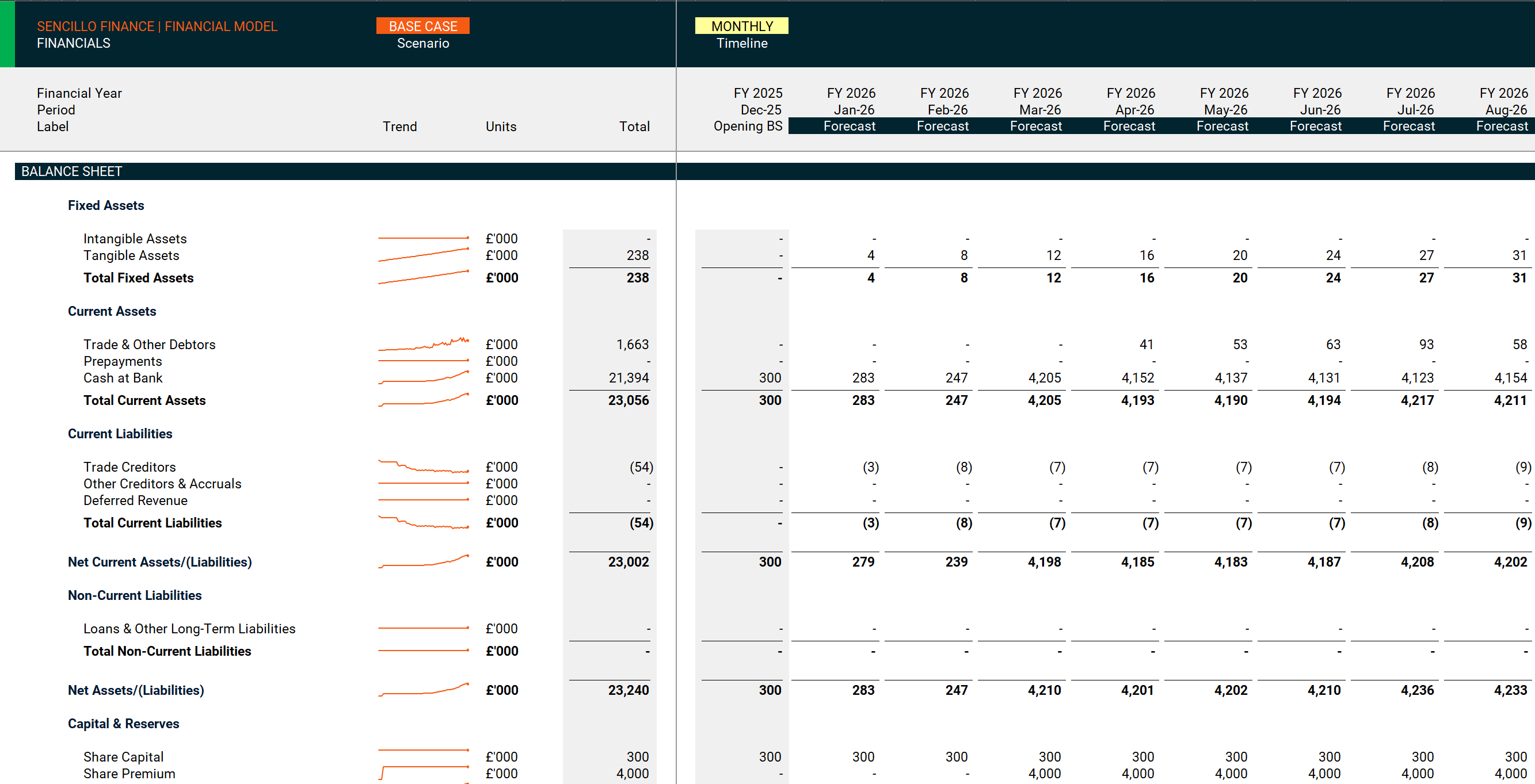Click the Trend column header
Viewport: 1535px width, 784px height.
[399, 127]
